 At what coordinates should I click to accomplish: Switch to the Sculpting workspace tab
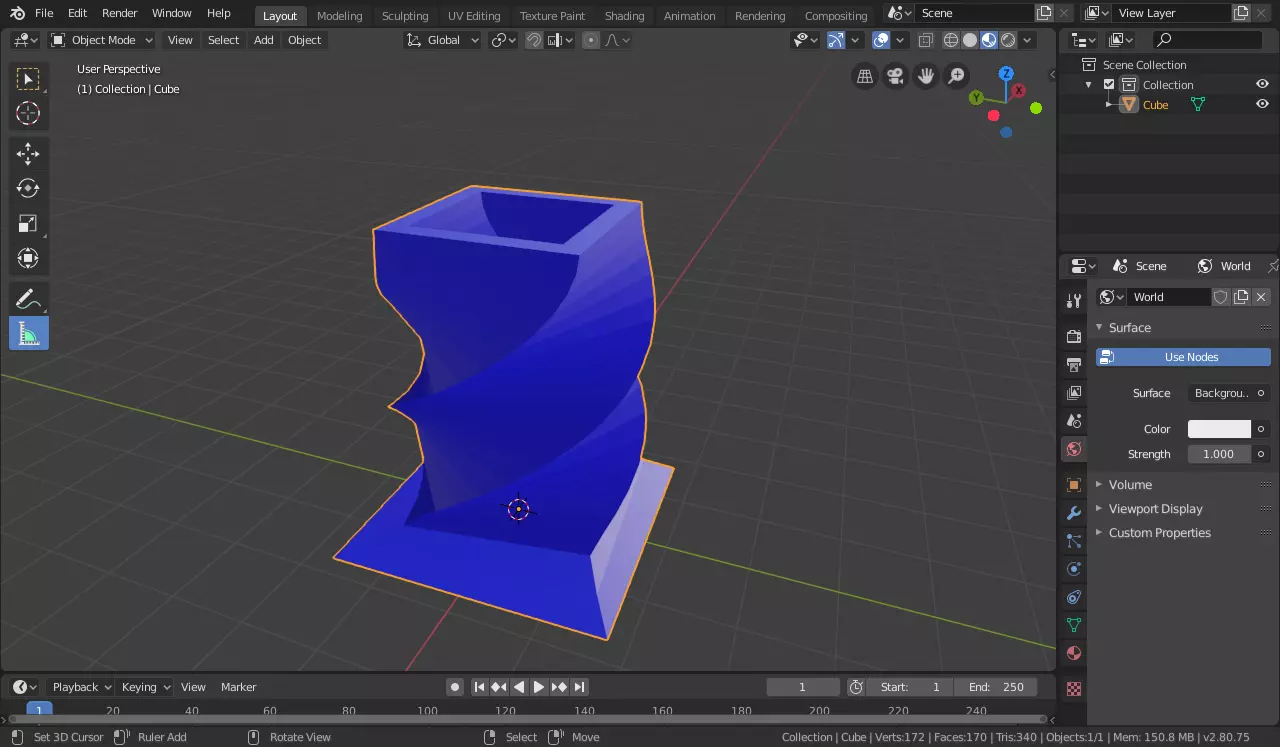point(405,16)
